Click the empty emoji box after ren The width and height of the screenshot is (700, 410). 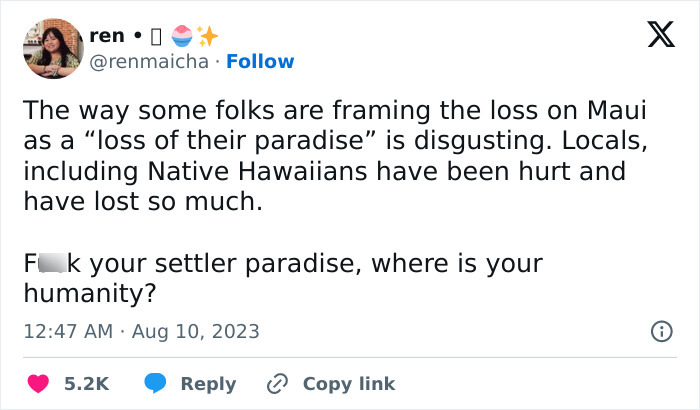click(155, 36)
